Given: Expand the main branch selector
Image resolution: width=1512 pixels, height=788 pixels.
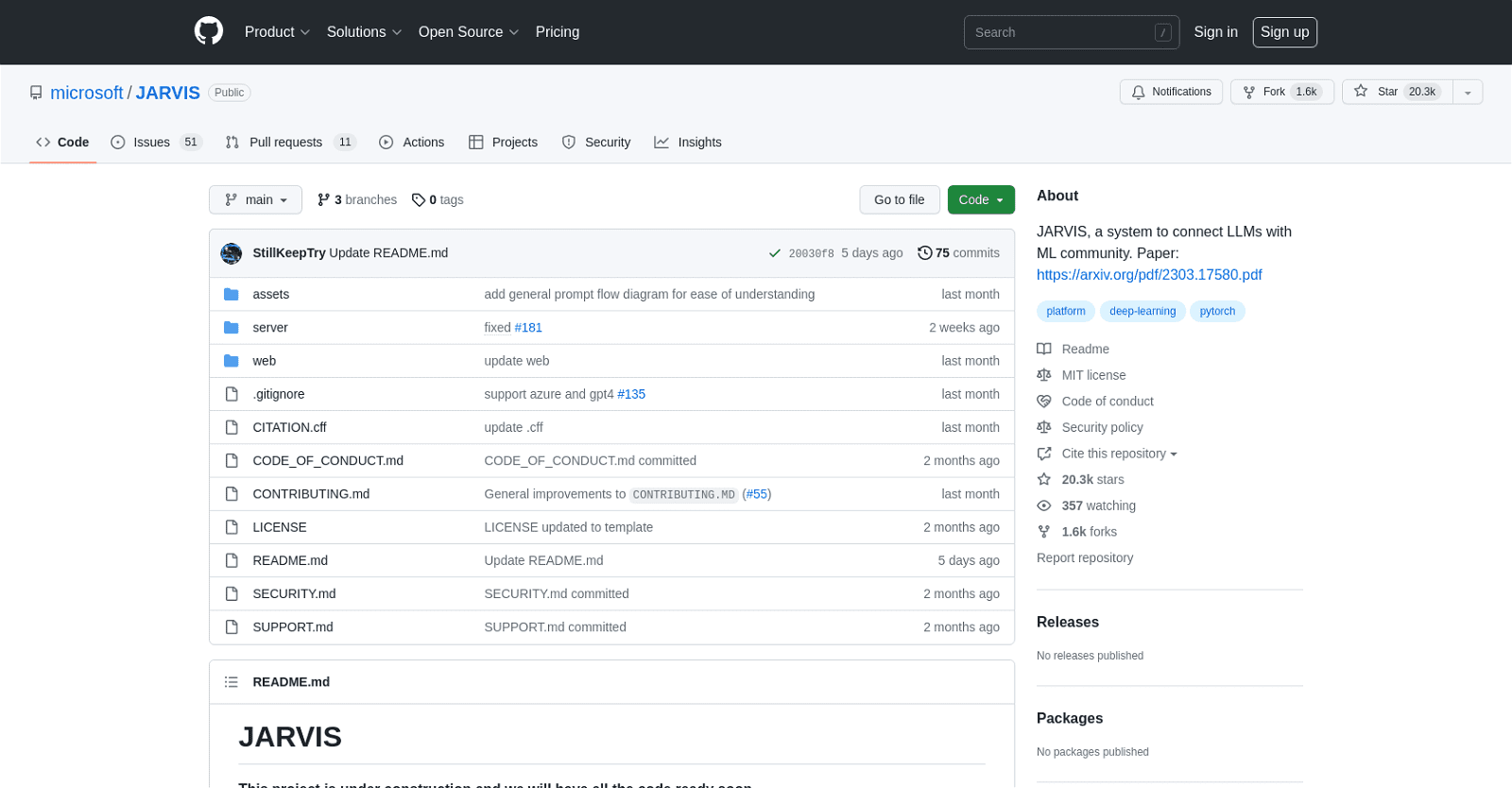Looking at the screenshot, I should (255, 200).
